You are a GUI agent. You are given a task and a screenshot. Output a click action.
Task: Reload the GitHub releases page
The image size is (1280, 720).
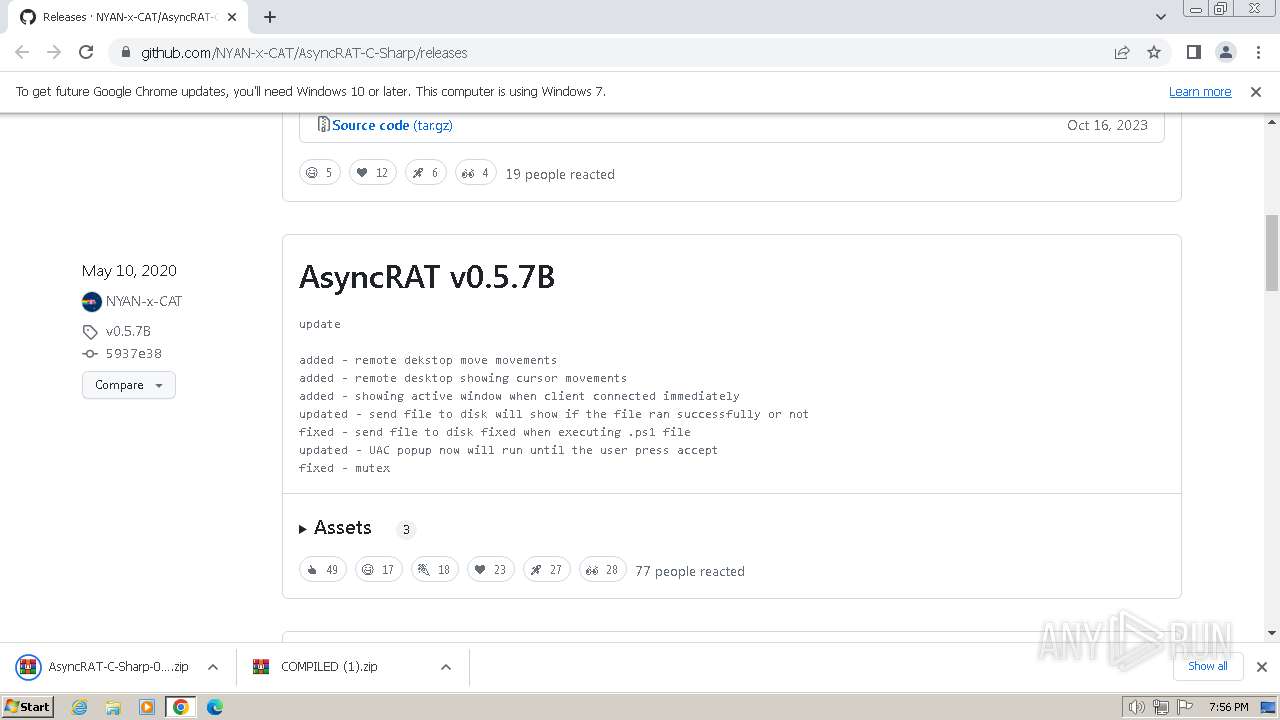(x=86, y=53)
